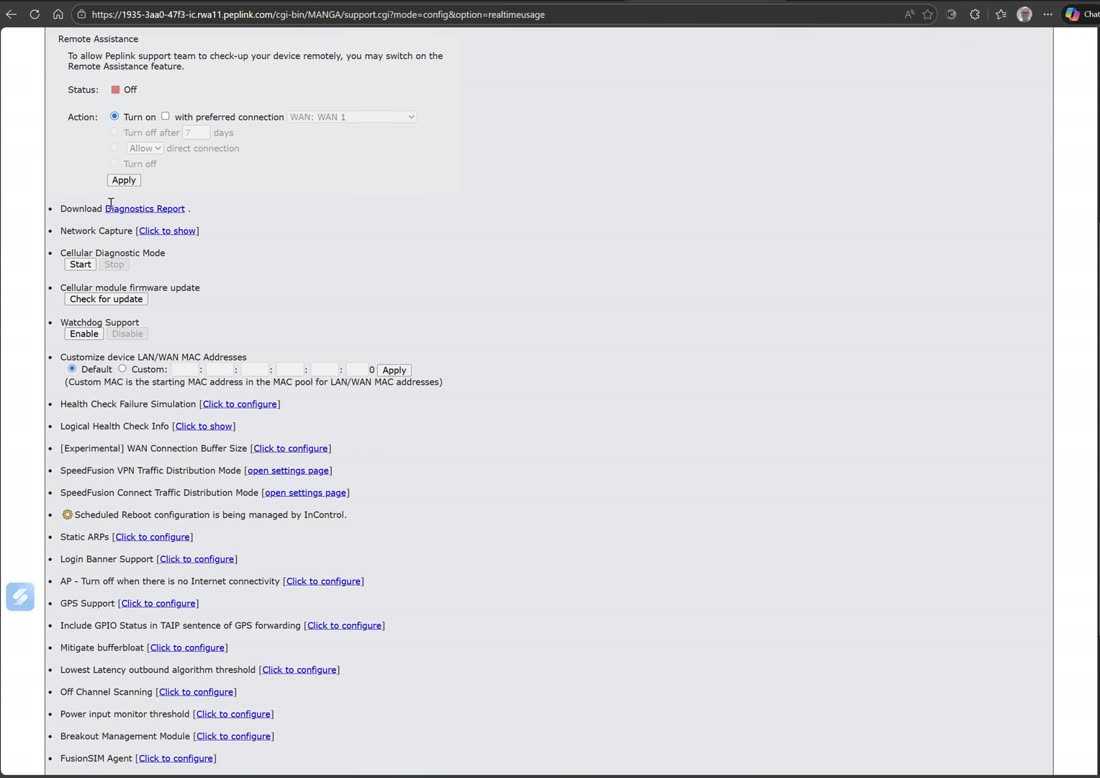Open the Allow direct connection dropdown
This screenshot has width=1100, height=778.
pos(145,148)
